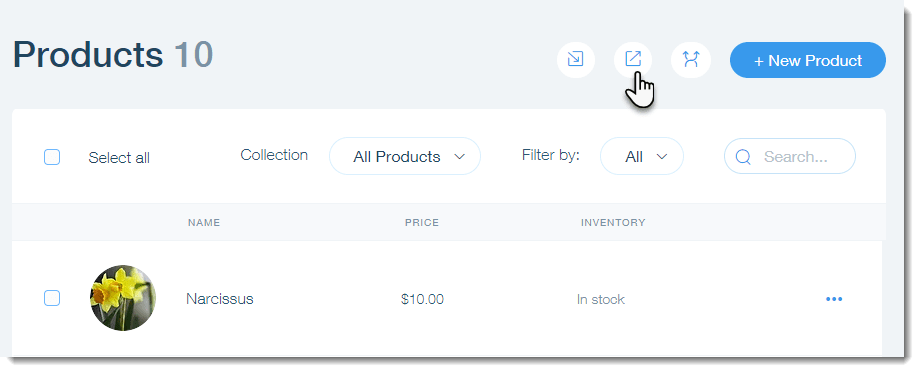Click the Select all label text
This screenshot has height=372, width=919.
click(x=119, y=158)
